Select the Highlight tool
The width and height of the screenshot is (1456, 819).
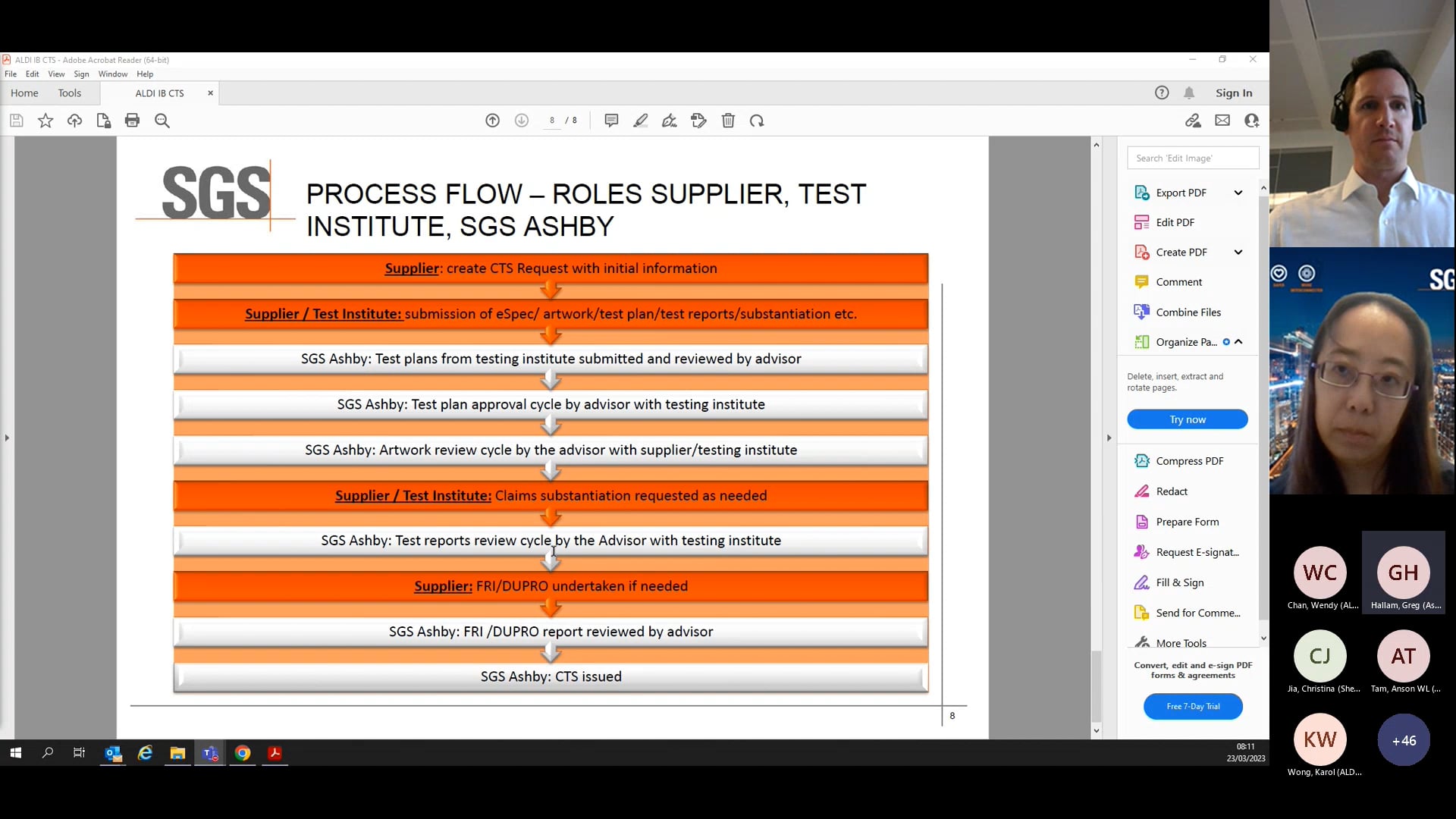(x=641, y=121)
